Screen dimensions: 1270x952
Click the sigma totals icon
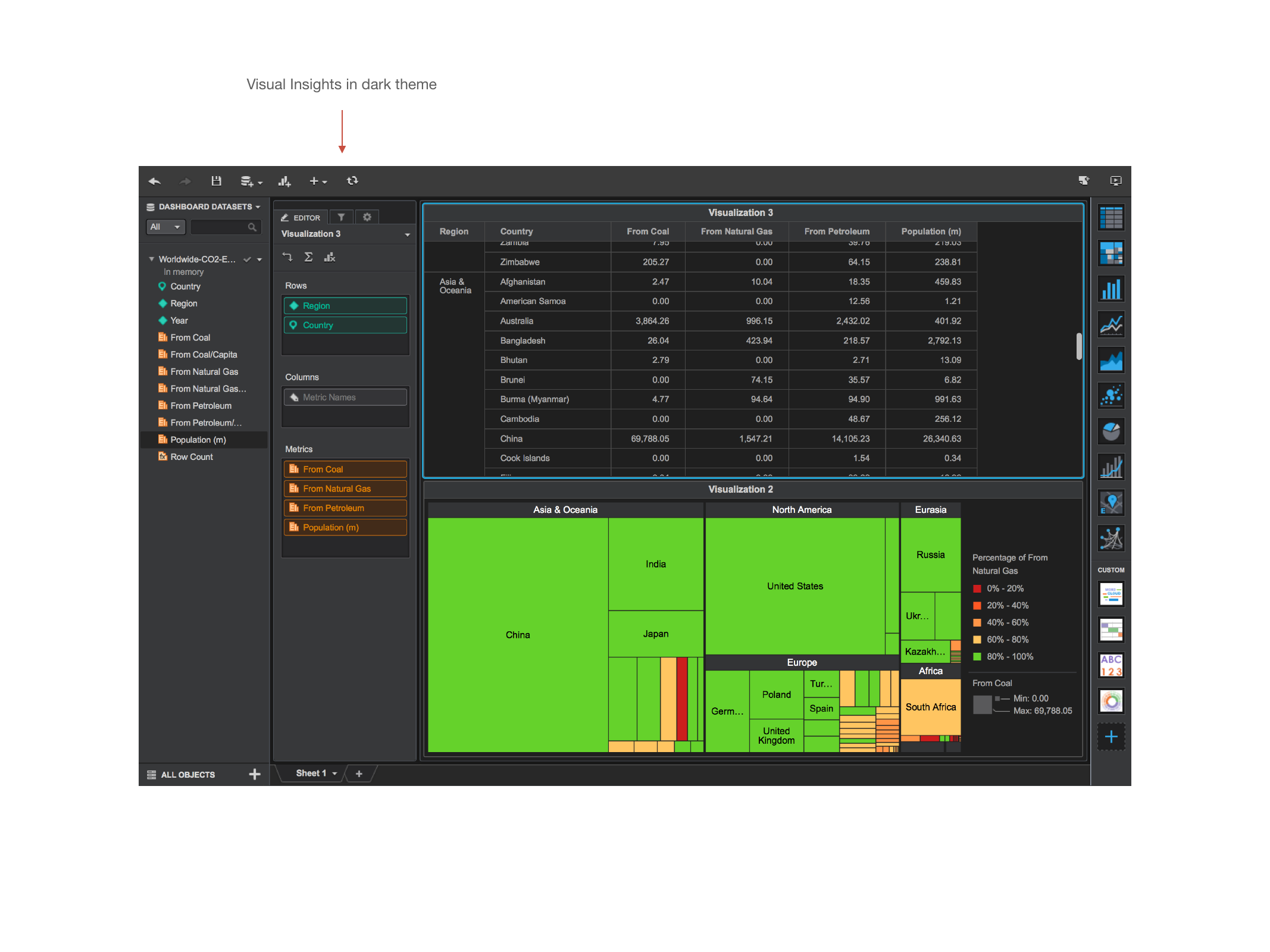(x=308, y=257)
